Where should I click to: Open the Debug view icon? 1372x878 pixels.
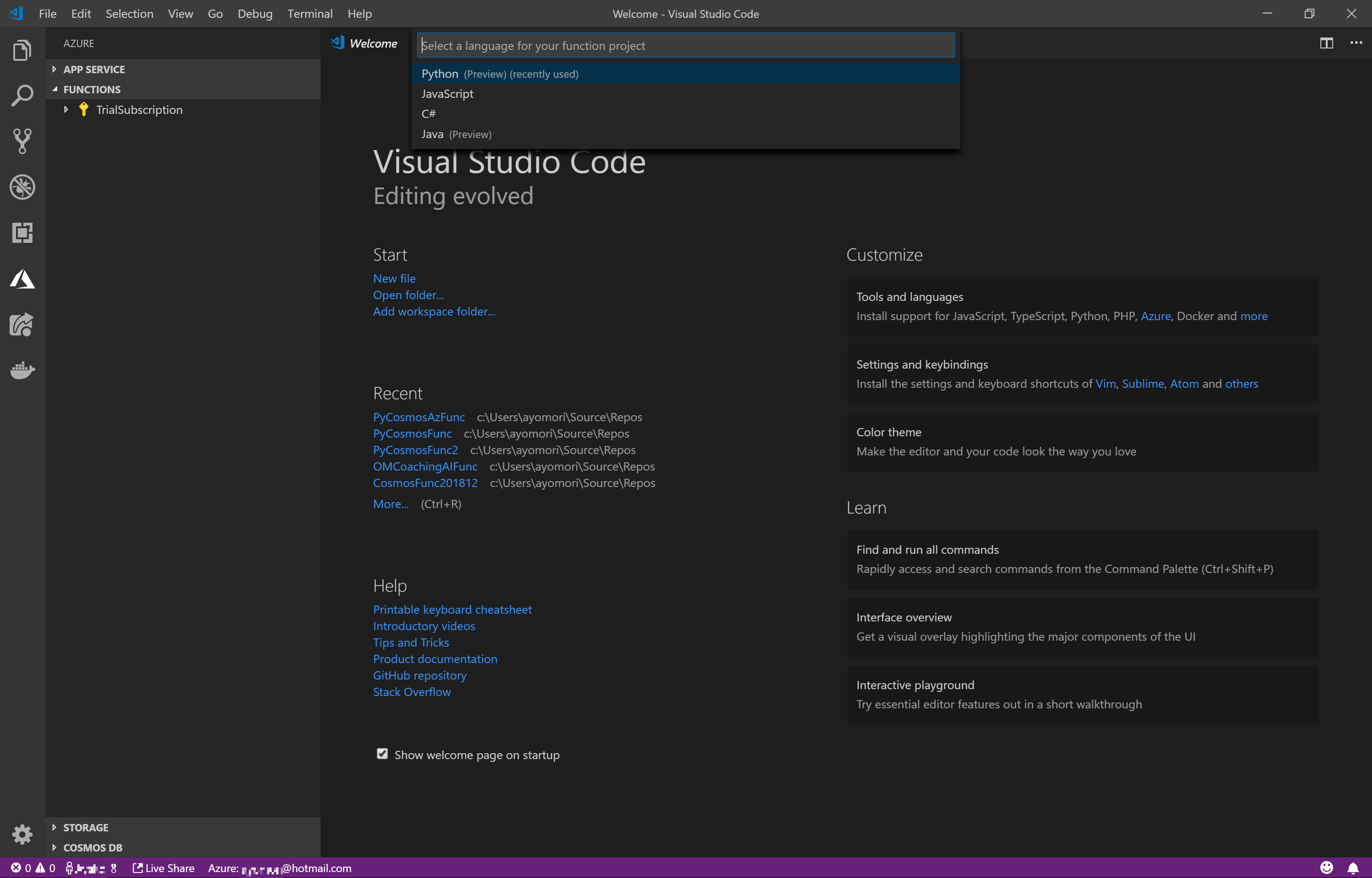point(21,187)
